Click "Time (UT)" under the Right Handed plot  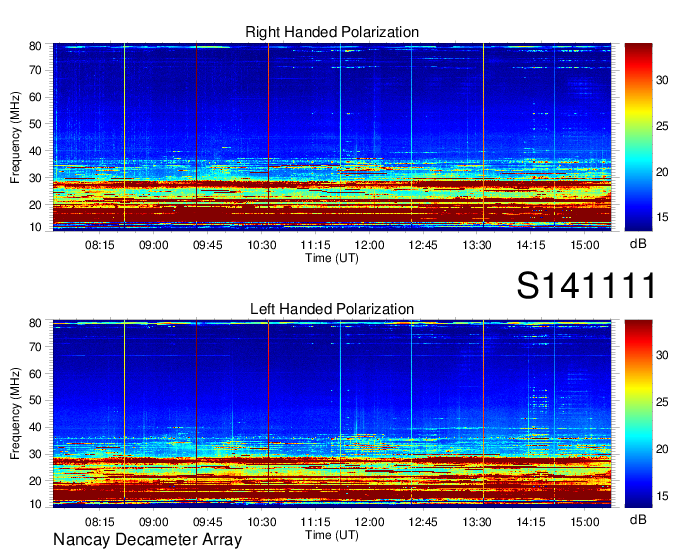[332, 258]
